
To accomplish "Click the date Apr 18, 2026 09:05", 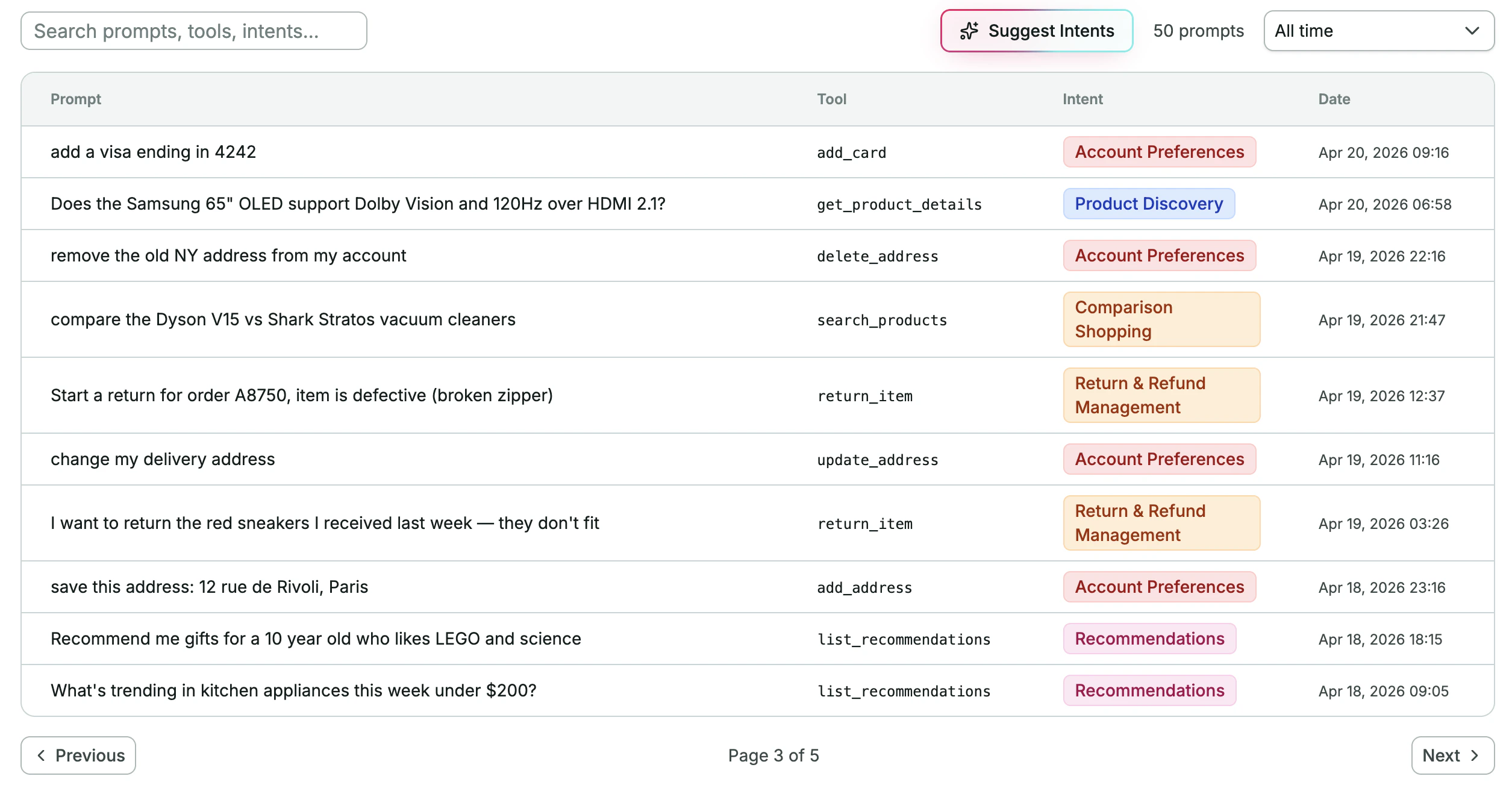I will click(1384, 692).
